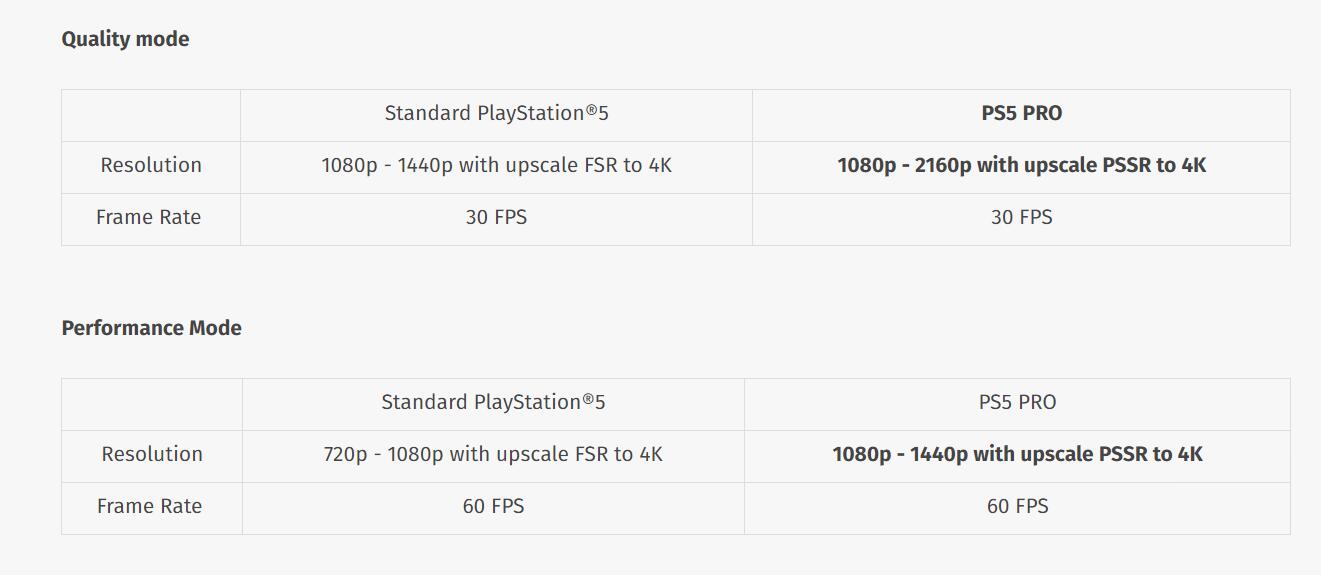
Task: Click "1080p - 1440p with upscale FSR to 4K" cell
Action: pos(496,165)
